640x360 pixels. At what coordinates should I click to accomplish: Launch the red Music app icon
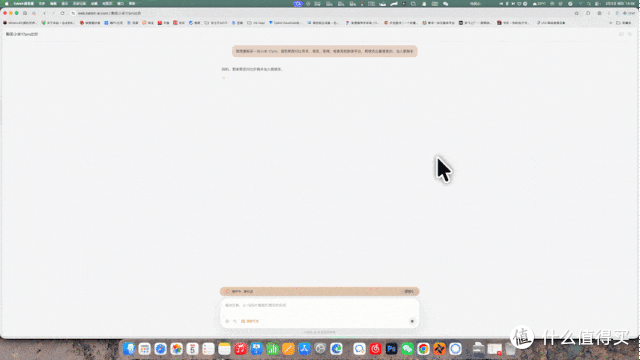tap(240, 349)
